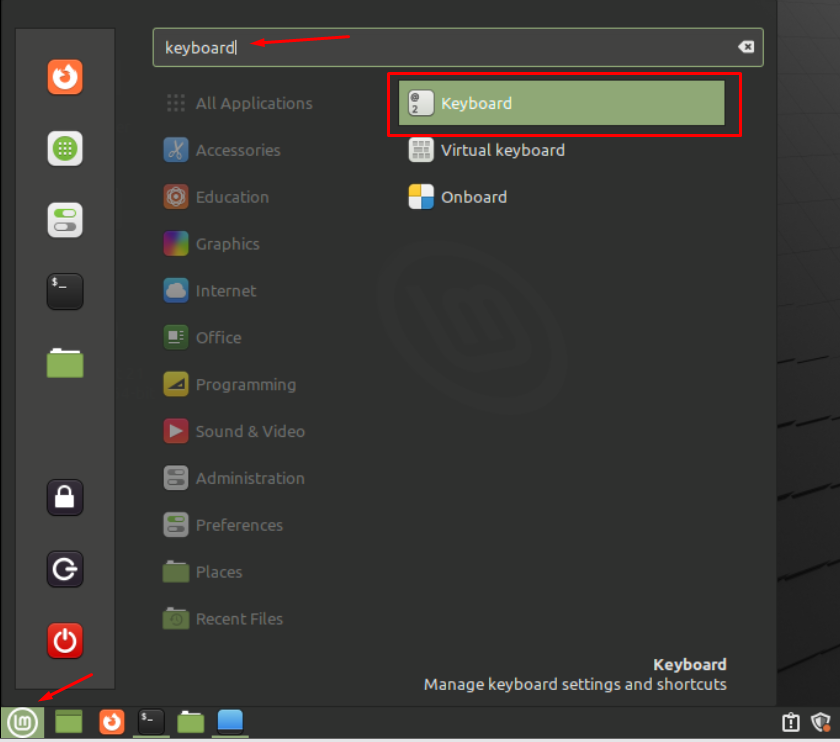Open Terminal from the taskbar

point(151,722)
